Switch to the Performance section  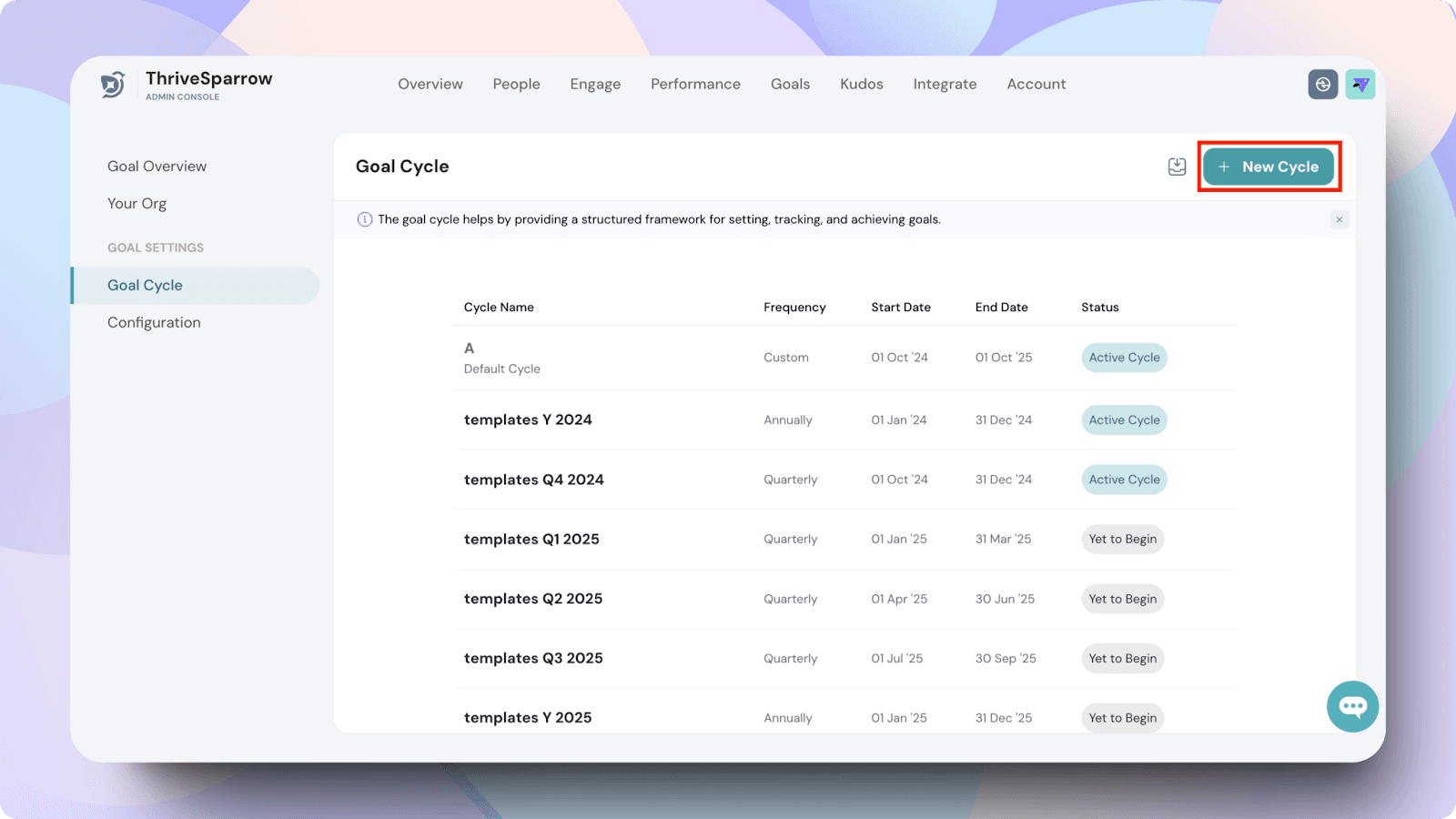click(x=695, y=84)
